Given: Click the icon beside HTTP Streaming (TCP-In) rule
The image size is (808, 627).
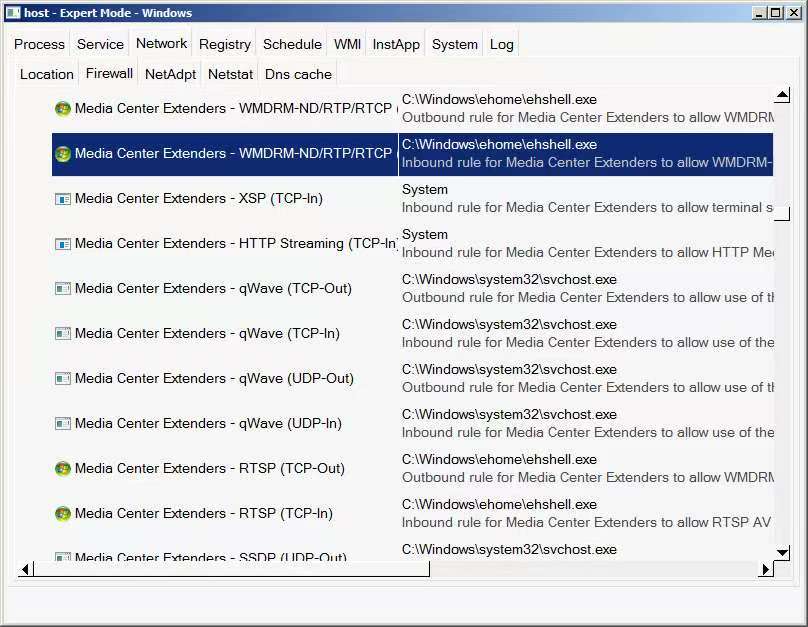Looking at the screenshot, I should [x=63, y=244].
